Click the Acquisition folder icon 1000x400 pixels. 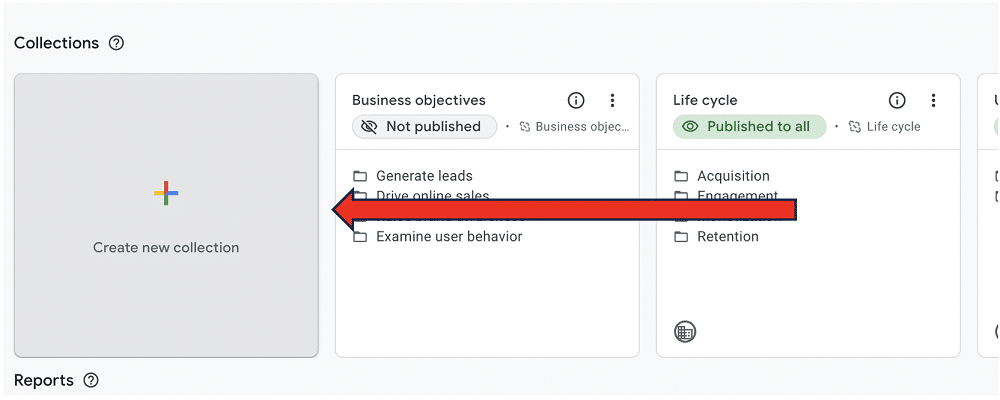(x=682, y=176)
